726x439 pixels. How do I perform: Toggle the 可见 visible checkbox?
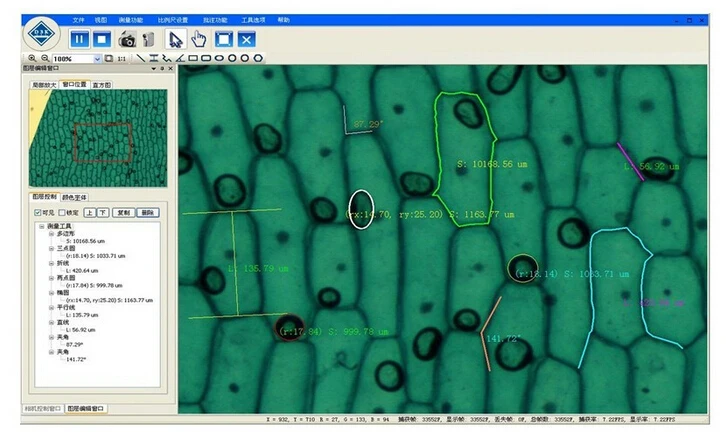coord(38,213)
